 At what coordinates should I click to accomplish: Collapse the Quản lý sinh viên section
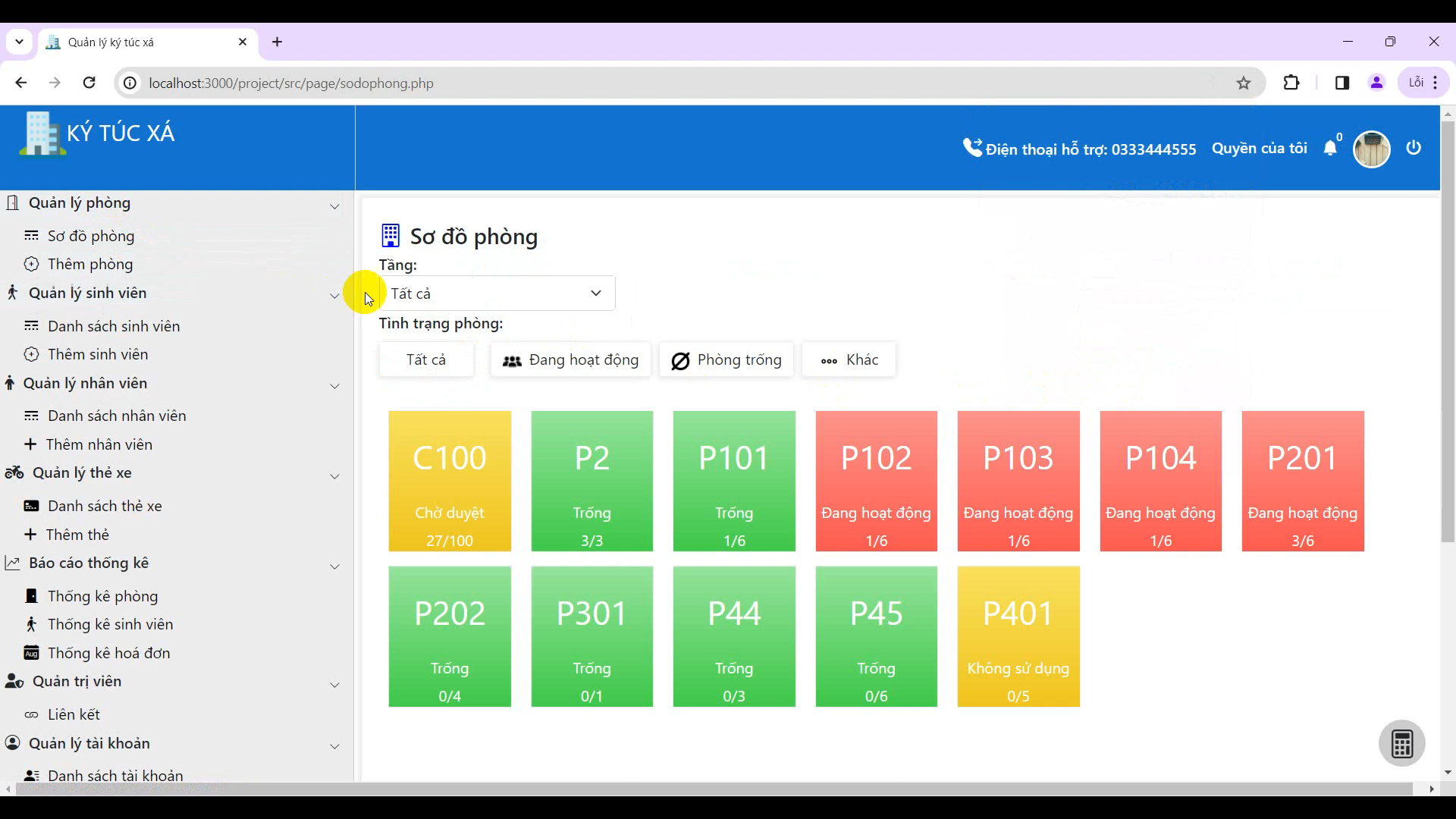(334, 296)
